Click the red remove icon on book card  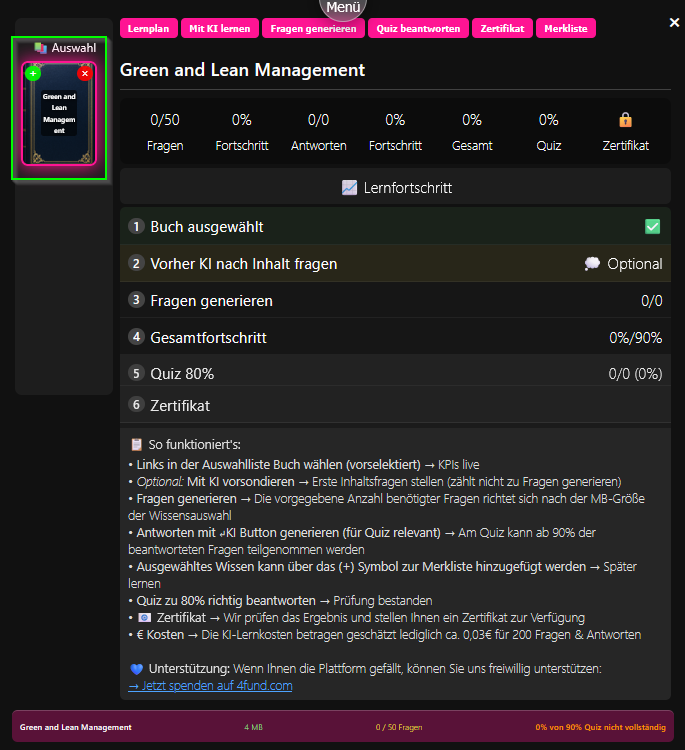(84, 74)
